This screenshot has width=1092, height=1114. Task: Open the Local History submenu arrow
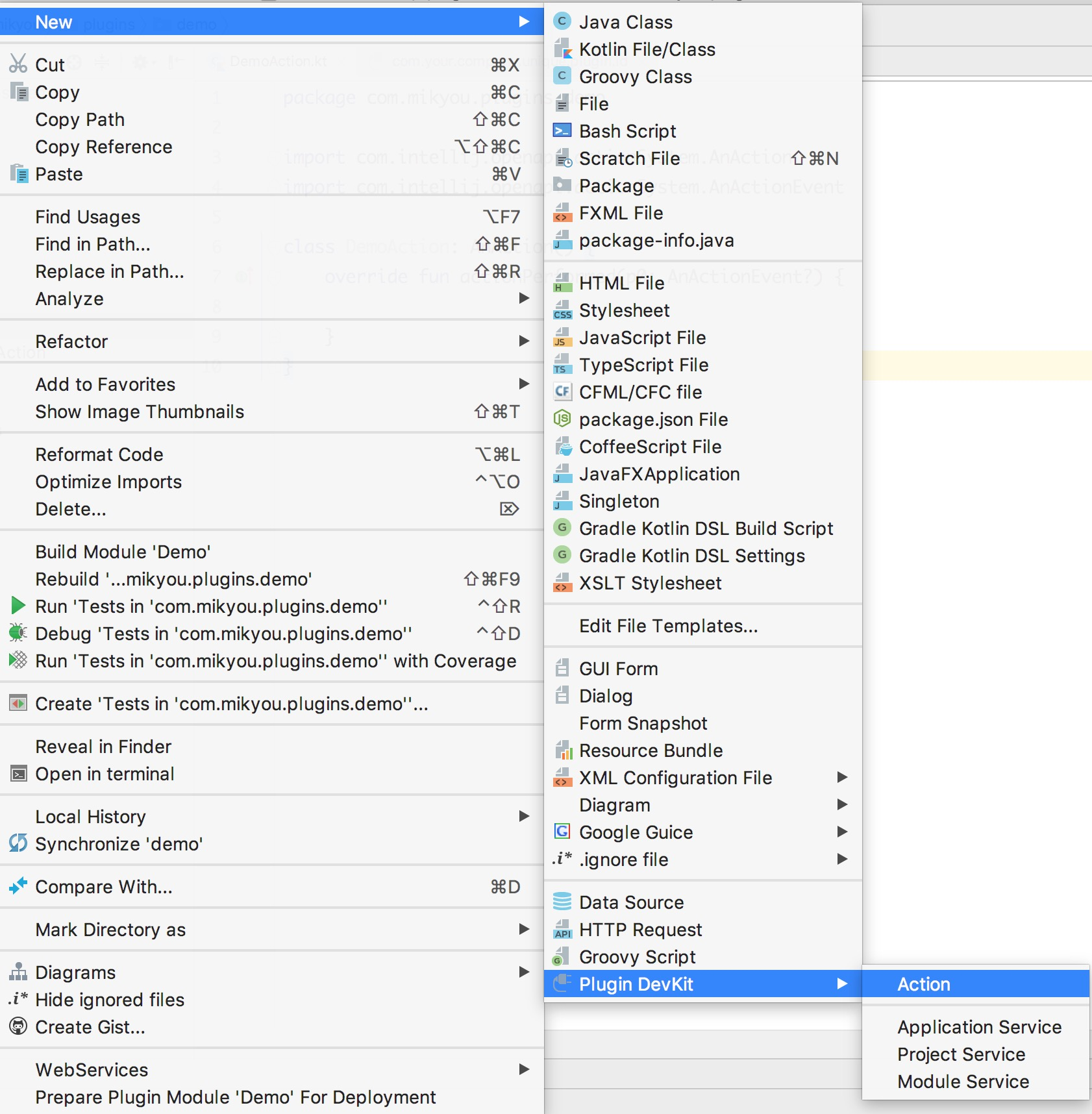524,817
